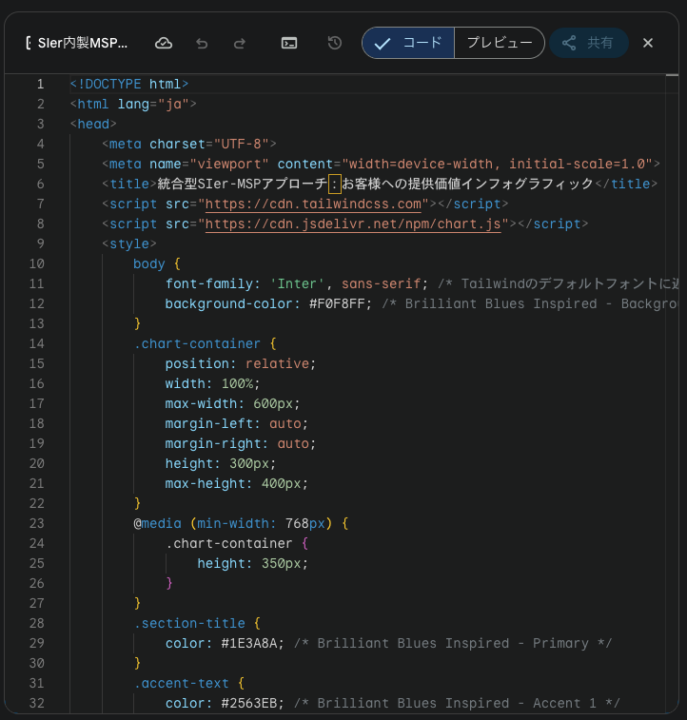Switch to コード view
Viewport: 687px width, 720px height.
[x=408, y=43]
